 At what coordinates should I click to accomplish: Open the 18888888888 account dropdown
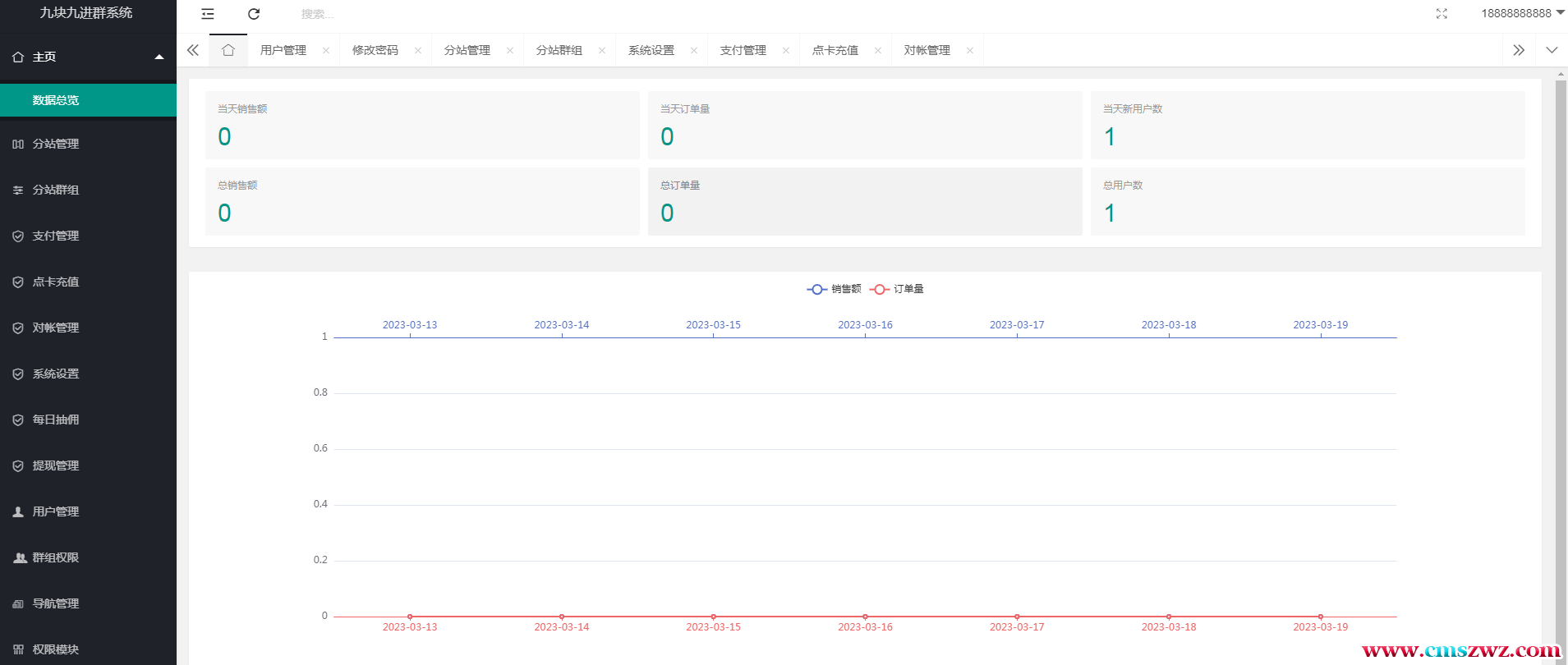tap(1522, 13)
